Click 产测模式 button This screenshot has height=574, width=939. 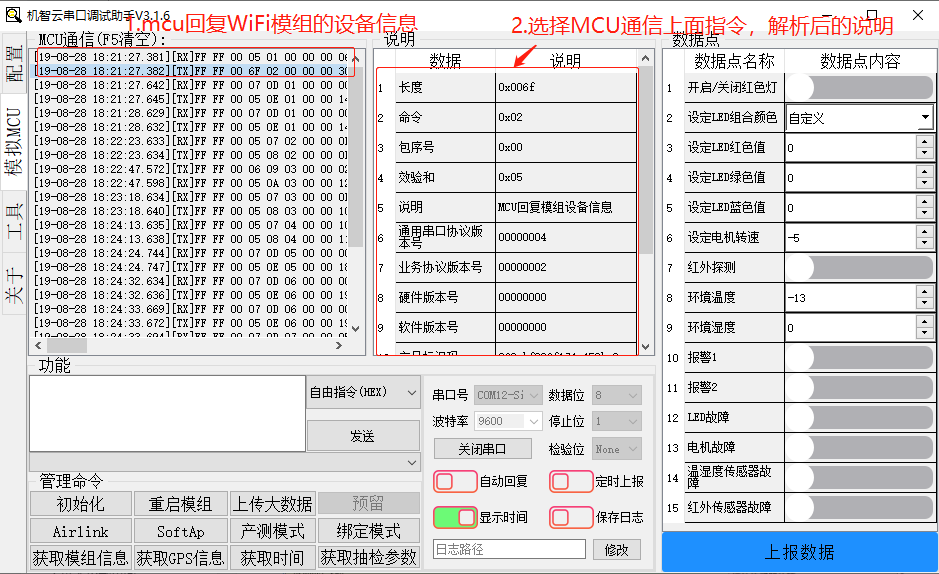272,532
